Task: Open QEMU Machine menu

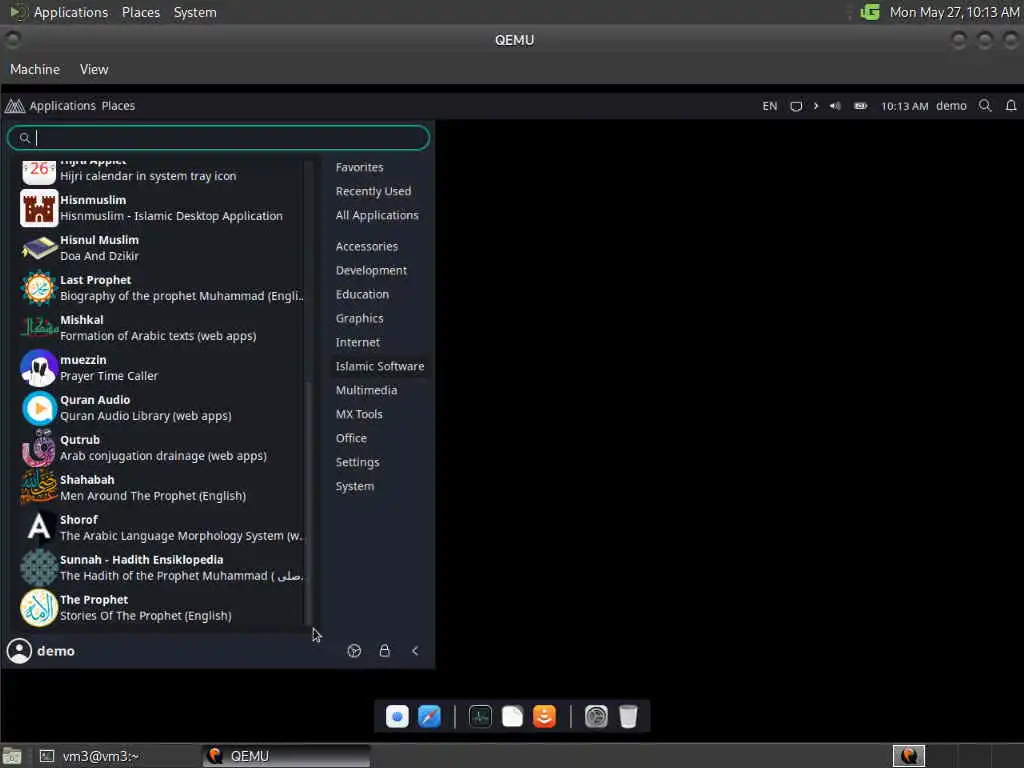Action: point(35,69)
